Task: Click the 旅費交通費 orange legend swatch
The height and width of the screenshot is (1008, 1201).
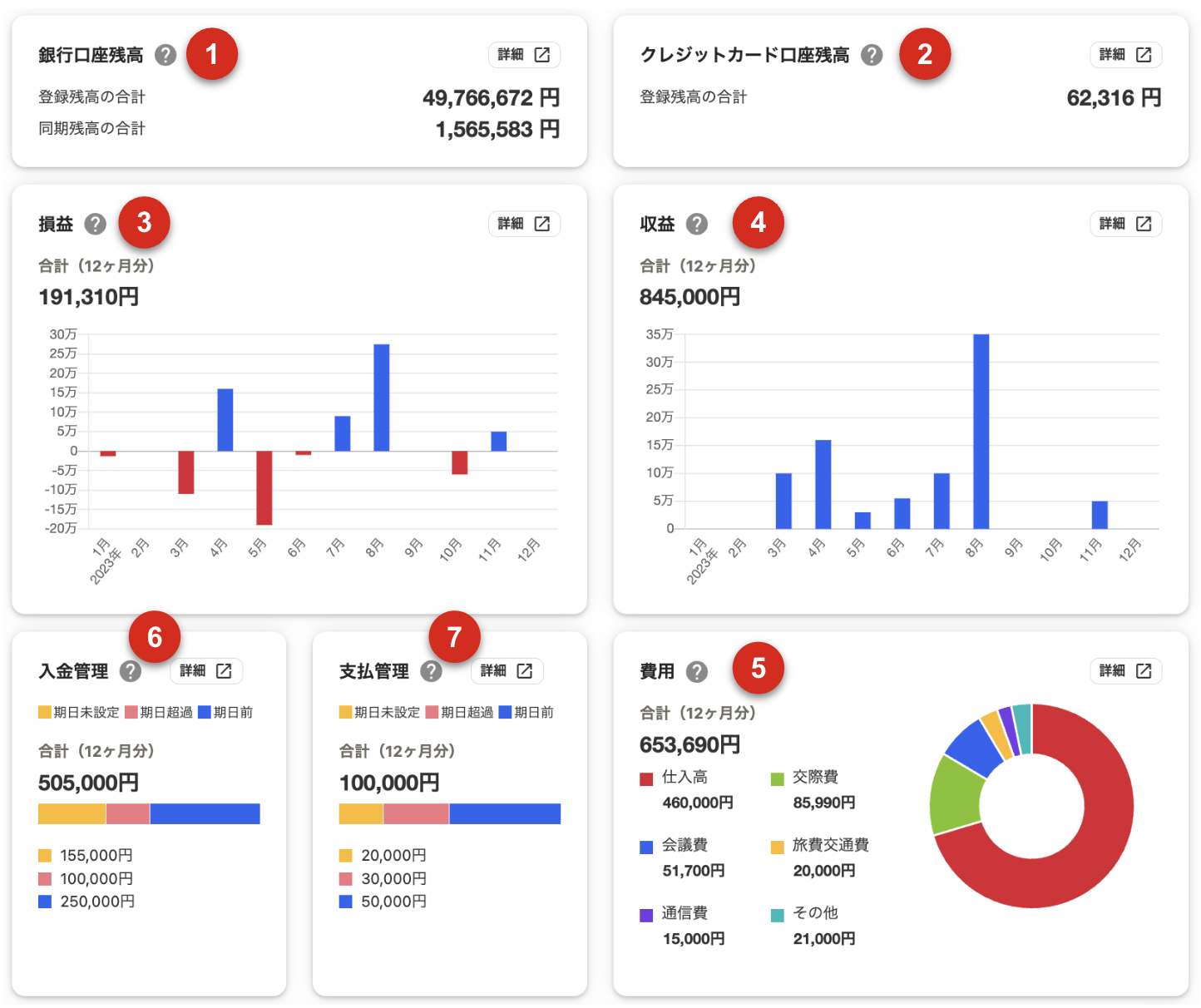Action: coord(778,847)
